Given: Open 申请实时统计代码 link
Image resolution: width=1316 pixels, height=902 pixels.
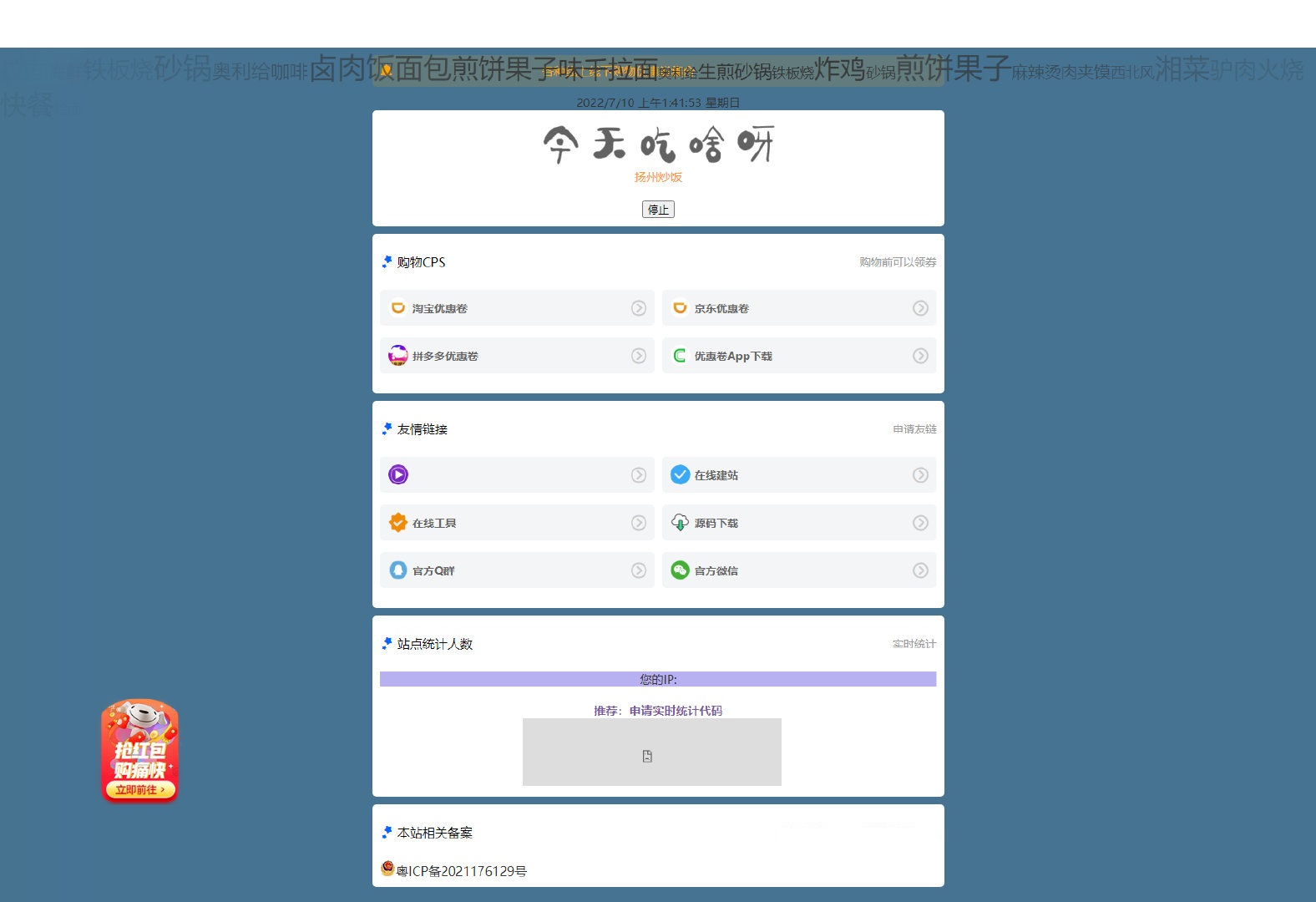Looking at the screenshot, I should coord(676,711).
